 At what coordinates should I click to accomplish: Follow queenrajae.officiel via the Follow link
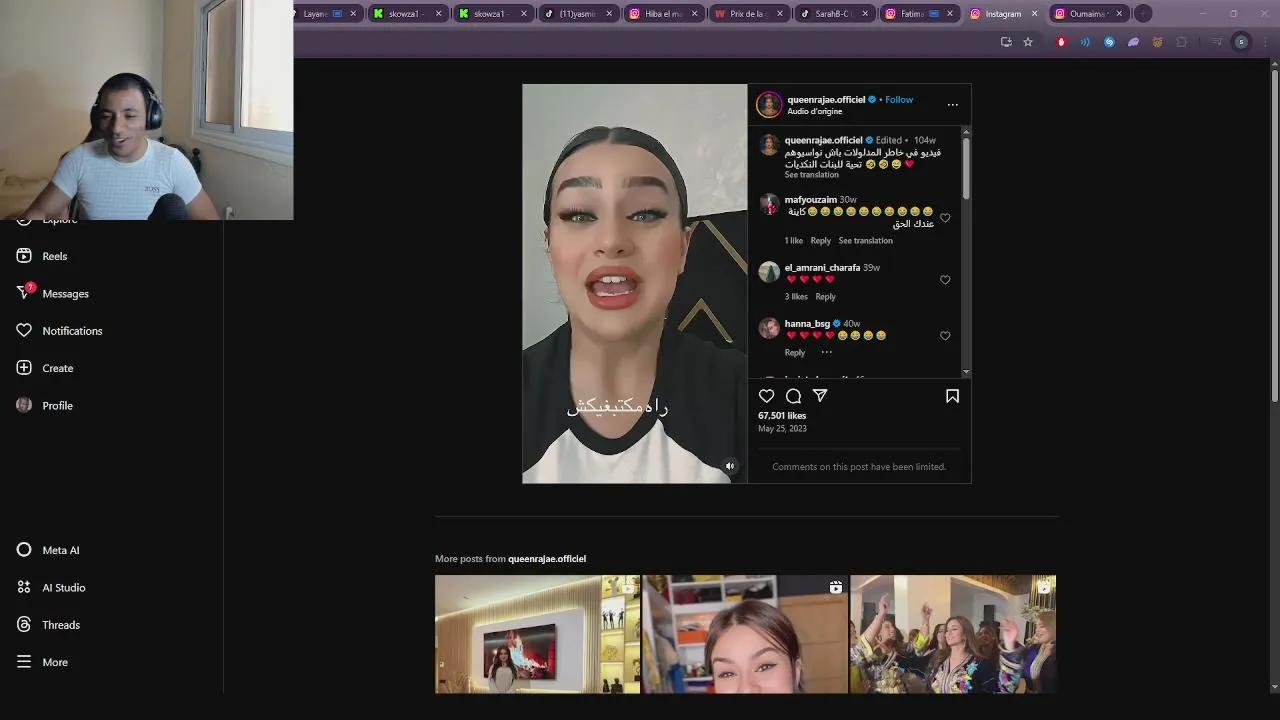coord(898,99)
